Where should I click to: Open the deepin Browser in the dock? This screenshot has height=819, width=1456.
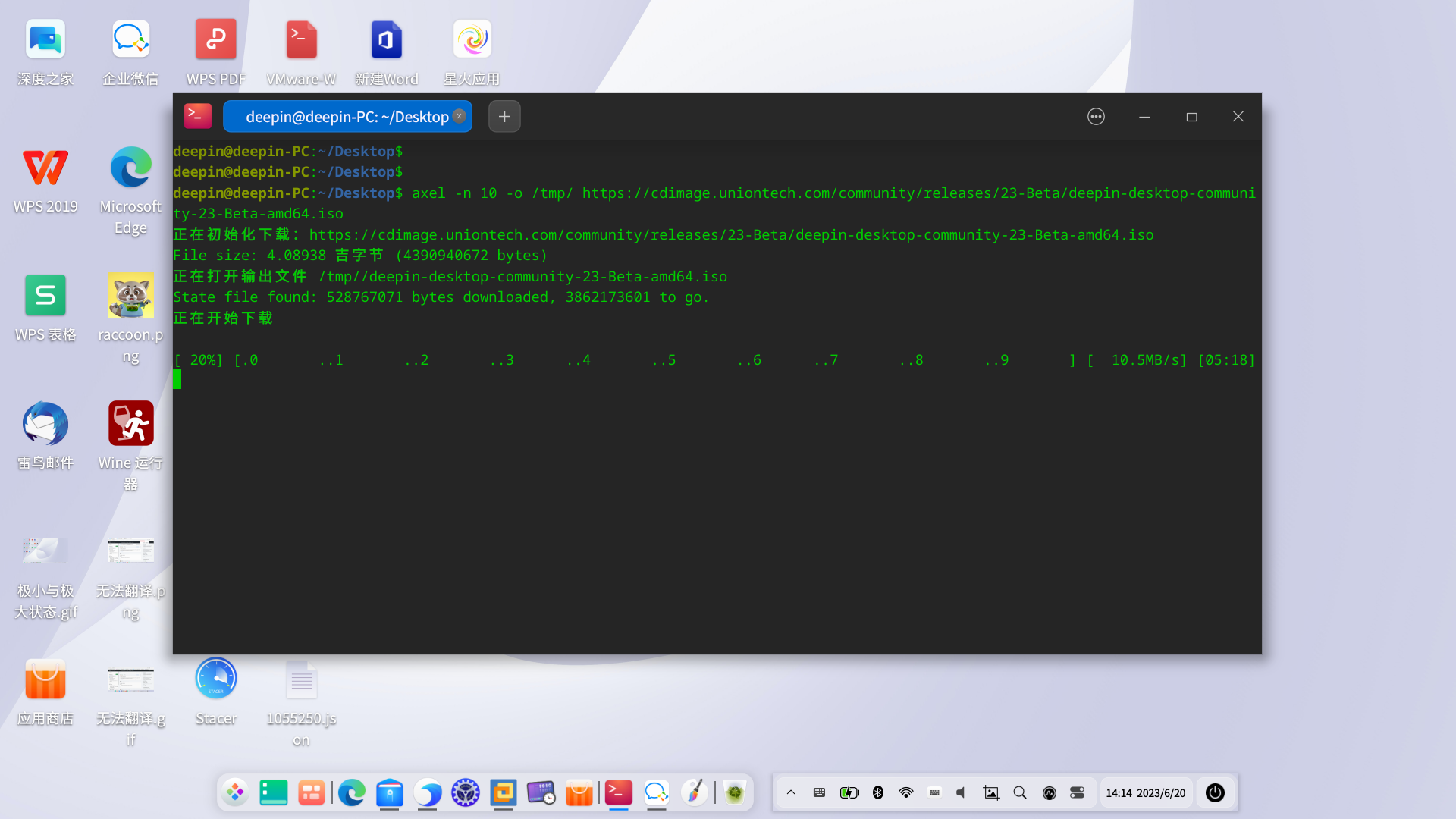427,793
